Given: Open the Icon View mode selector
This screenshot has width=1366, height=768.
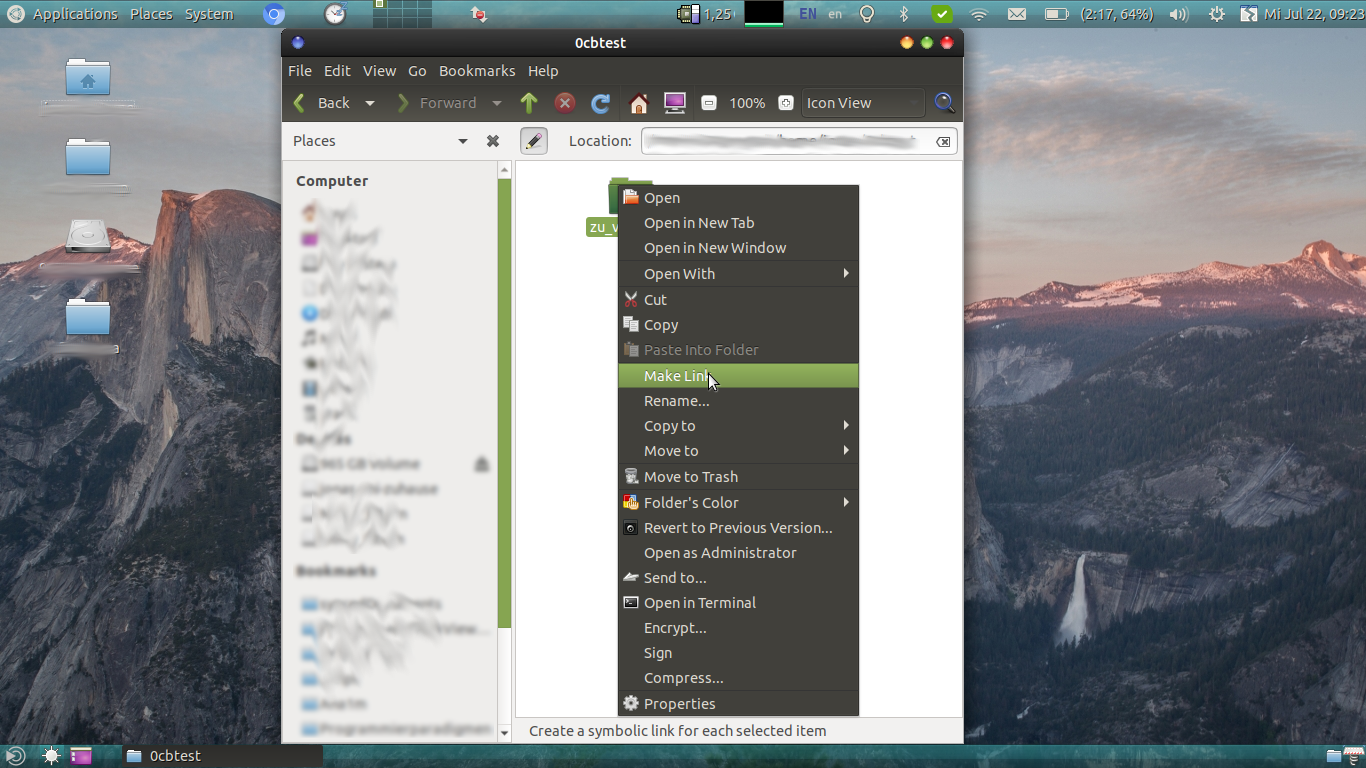Looking at the screenshot, I should point(863,102).
